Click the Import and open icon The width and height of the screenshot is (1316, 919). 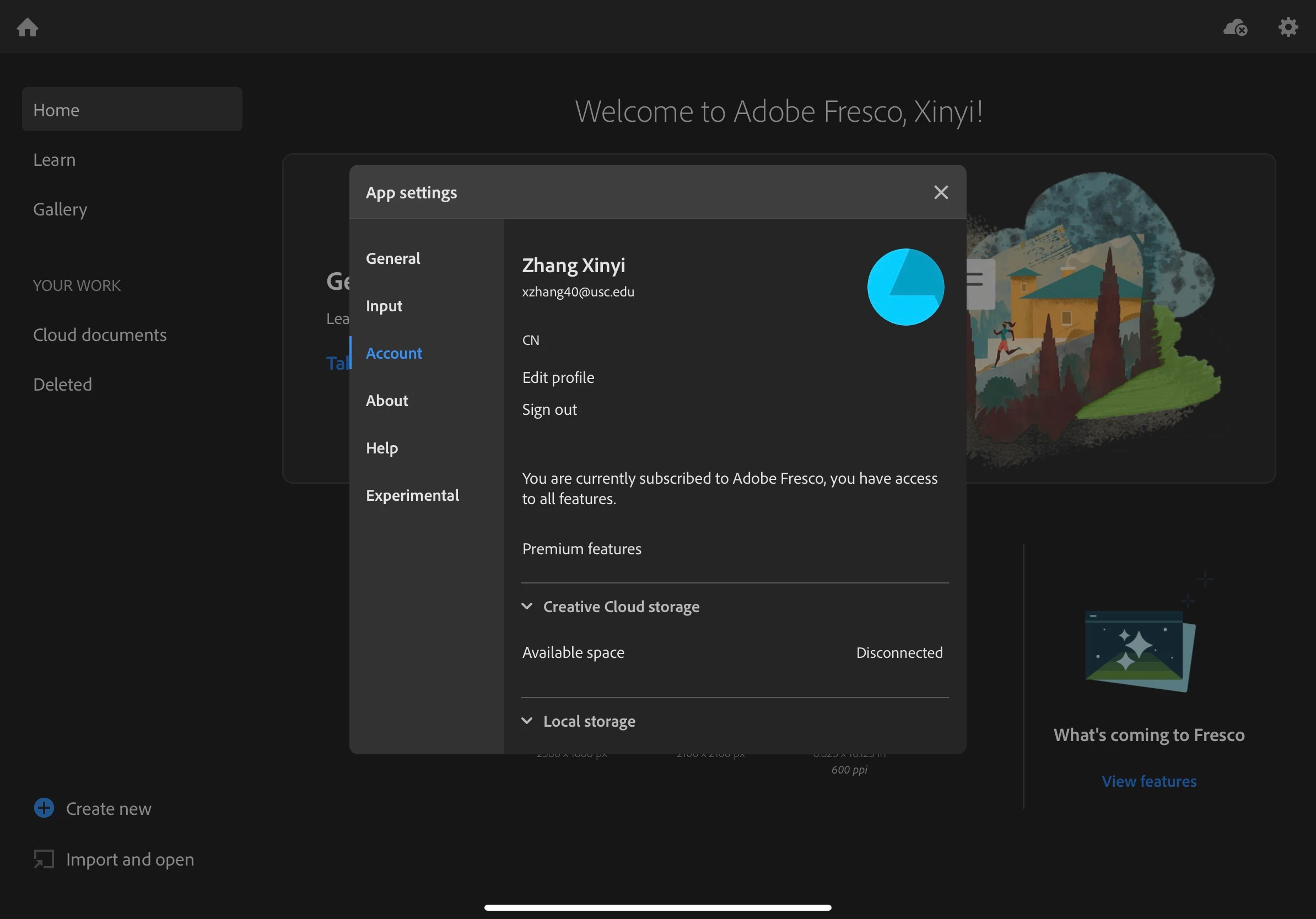point(44,859)
